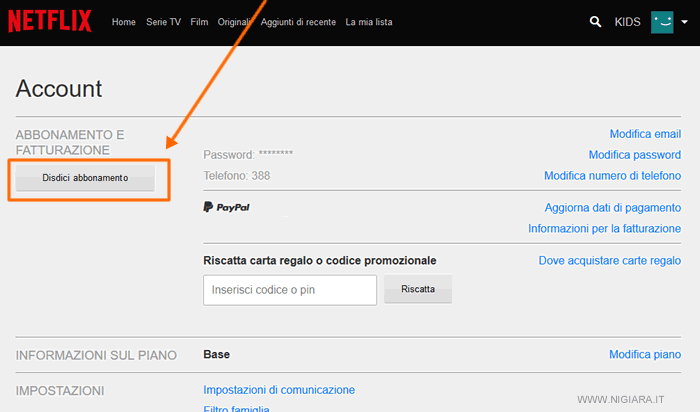Click the profile avatar icon
This screenshot has height=412, width=700.
point(662,21)
